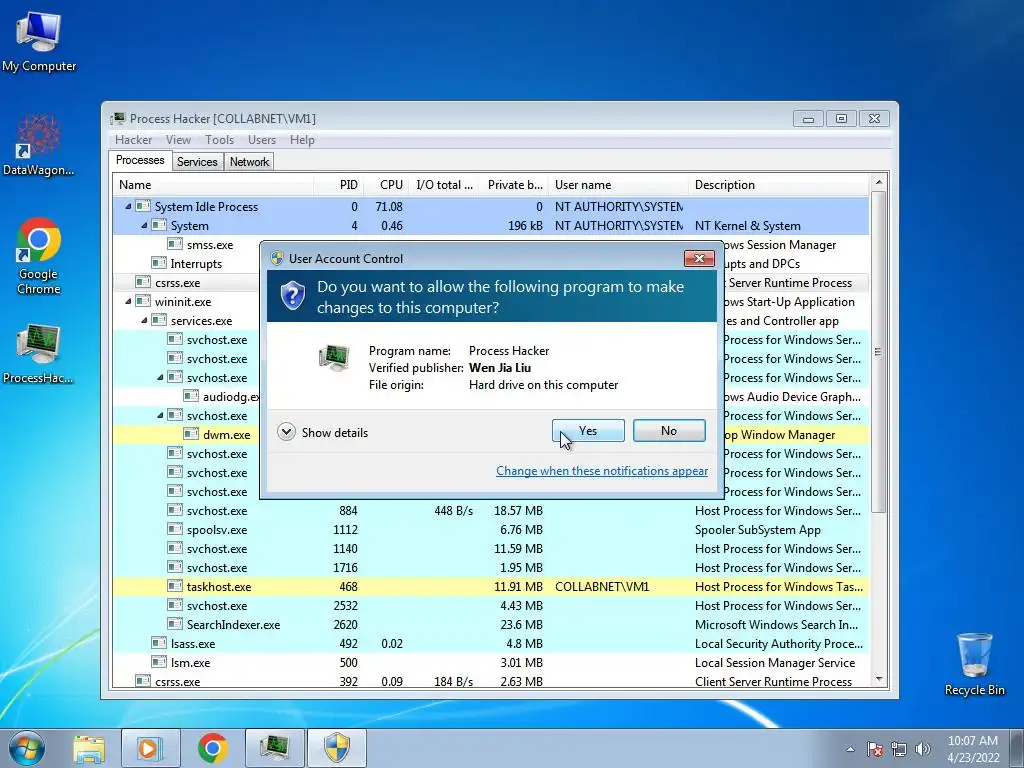Sort by the PID column header
1024x768 pixels.
tap(338, 185)
